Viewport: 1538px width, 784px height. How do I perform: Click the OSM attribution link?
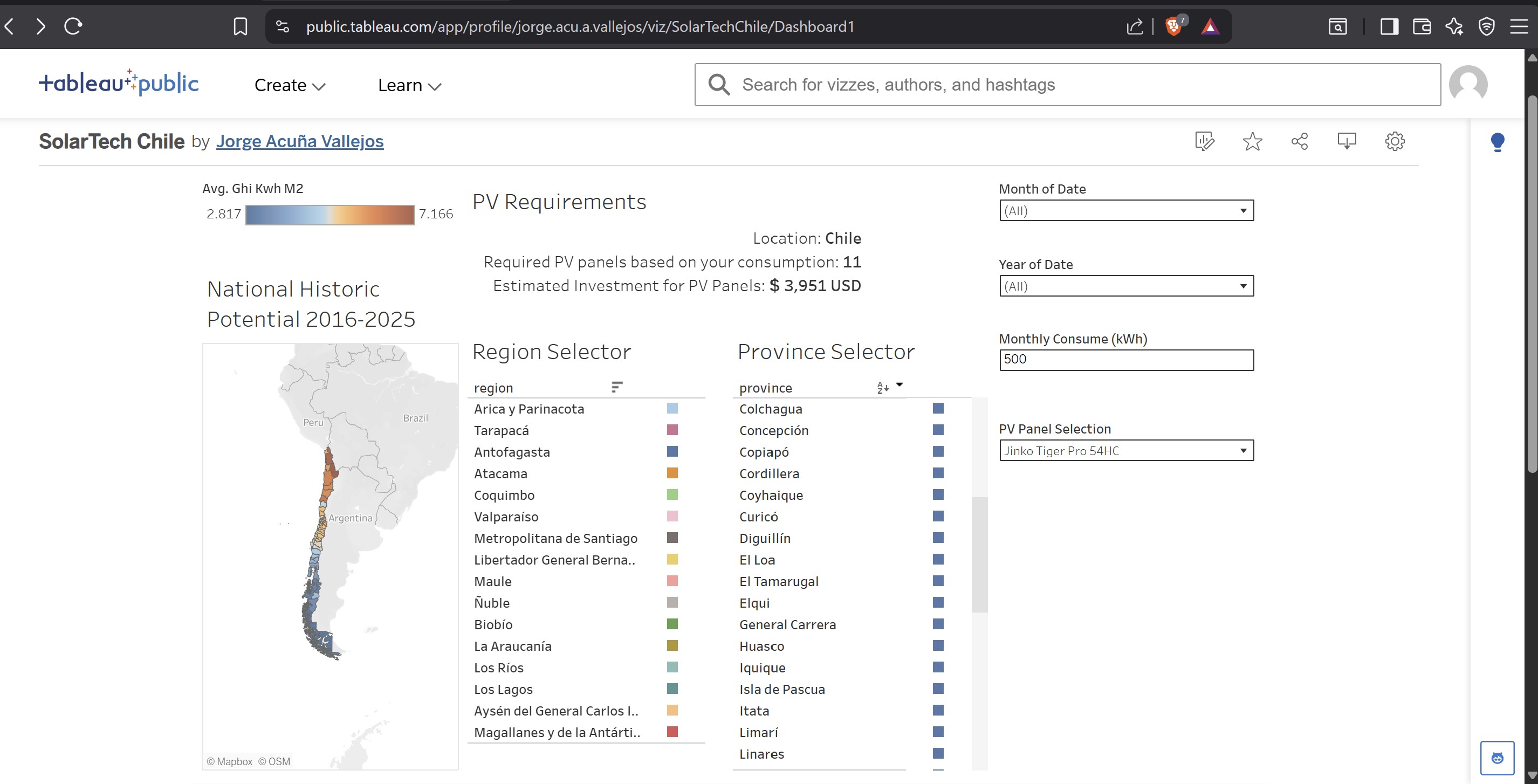(x=274, y=761)
